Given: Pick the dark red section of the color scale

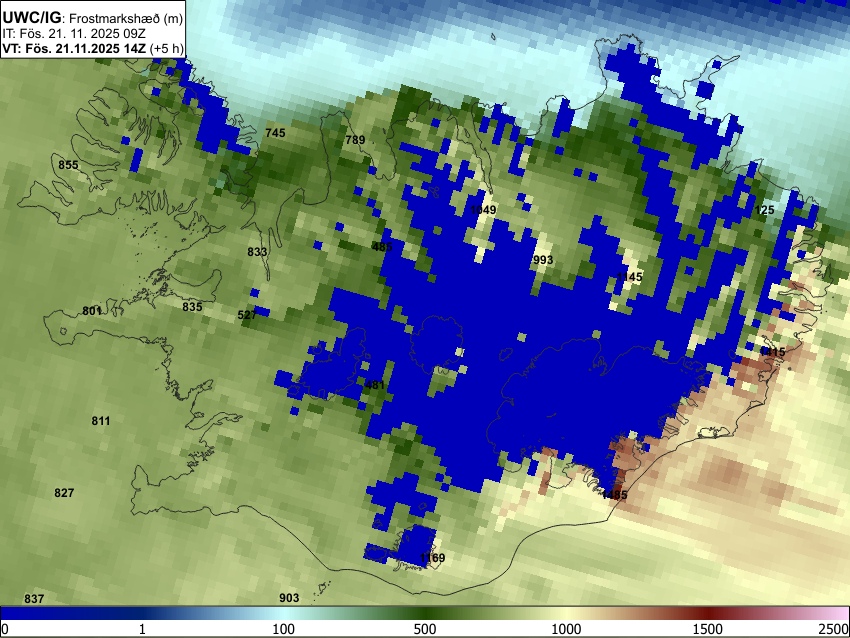Looking at the screenshot, I should [x=708, y=613].
